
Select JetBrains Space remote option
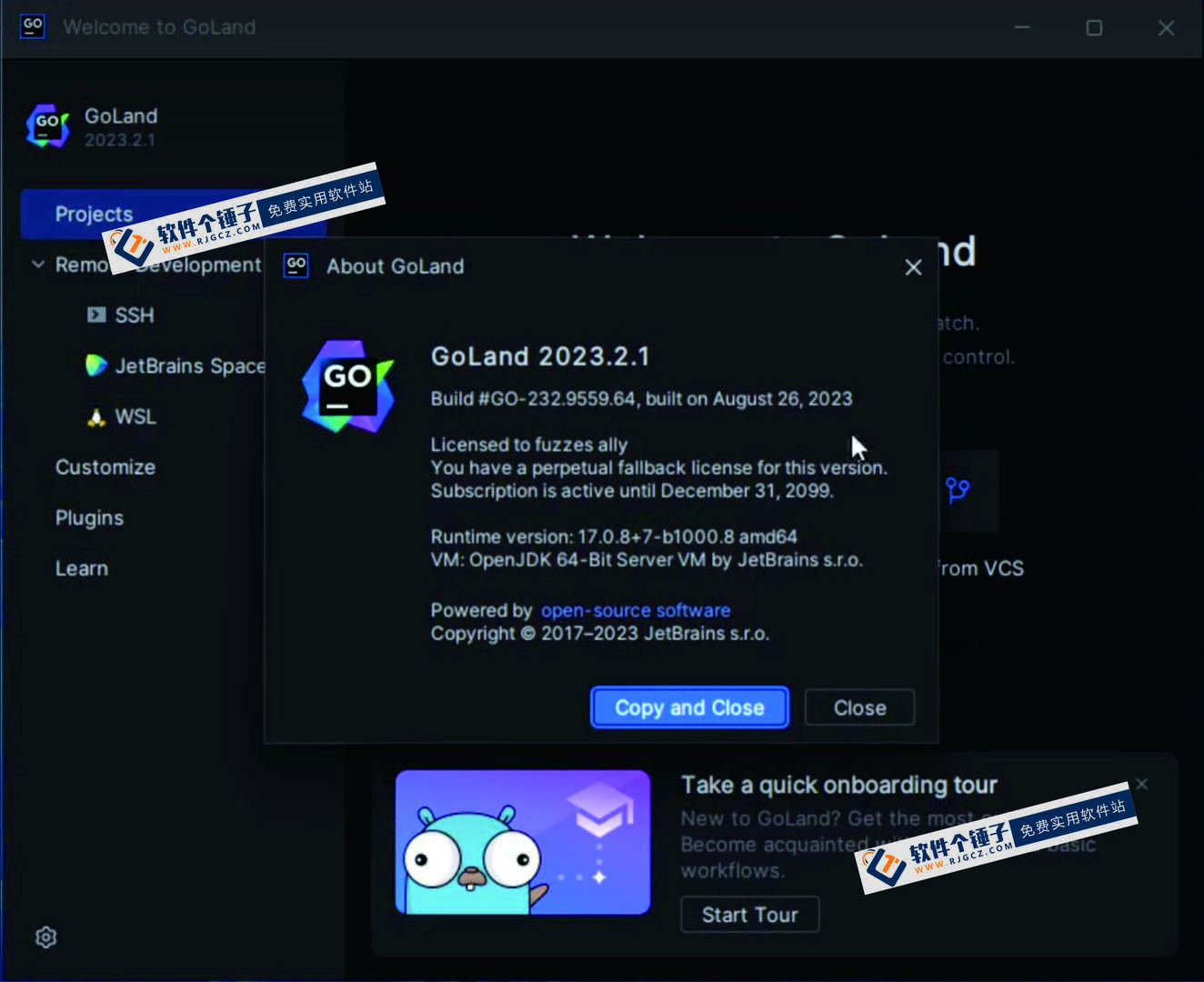tap(190, 366)
